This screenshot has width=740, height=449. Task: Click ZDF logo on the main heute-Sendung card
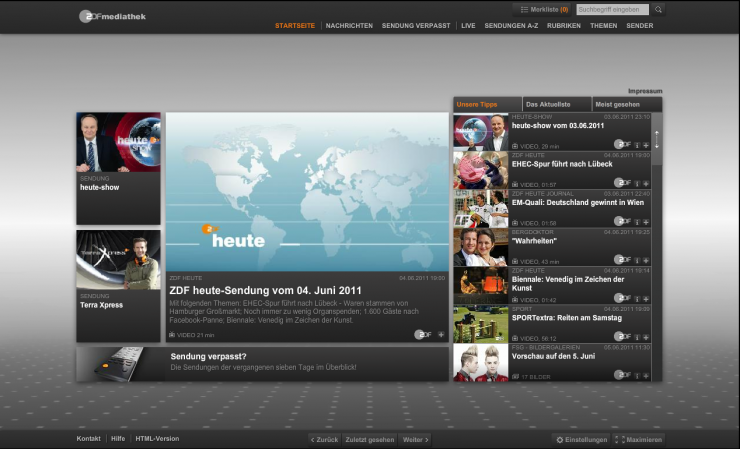coord(423,334)
